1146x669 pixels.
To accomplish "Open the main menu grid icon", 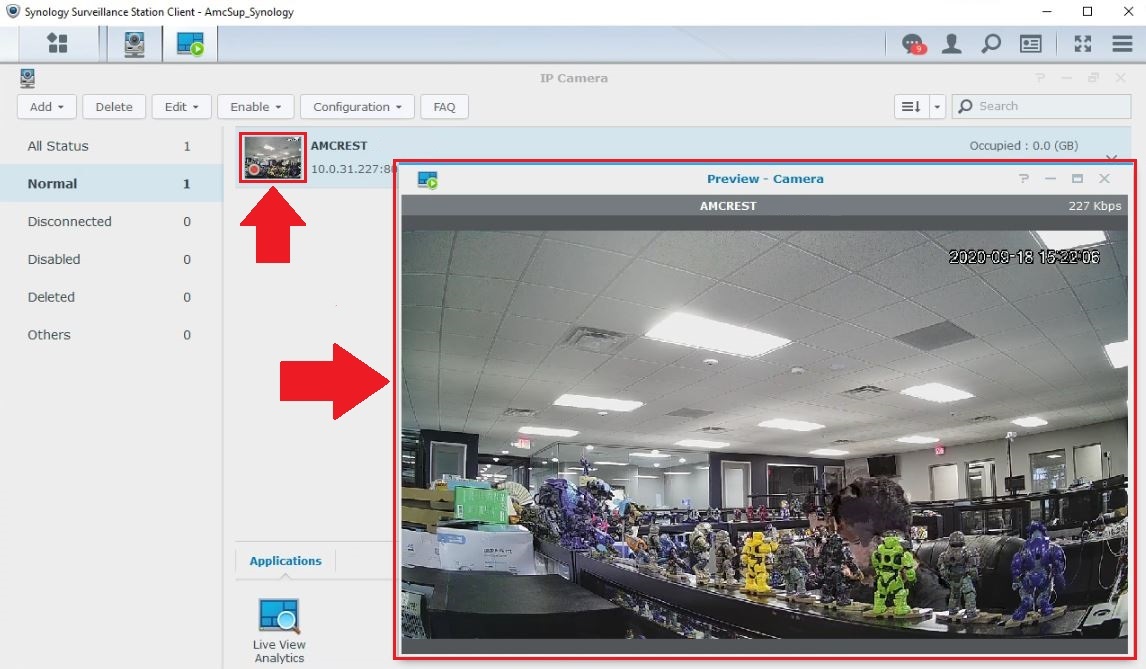I will tap(57, 44).
